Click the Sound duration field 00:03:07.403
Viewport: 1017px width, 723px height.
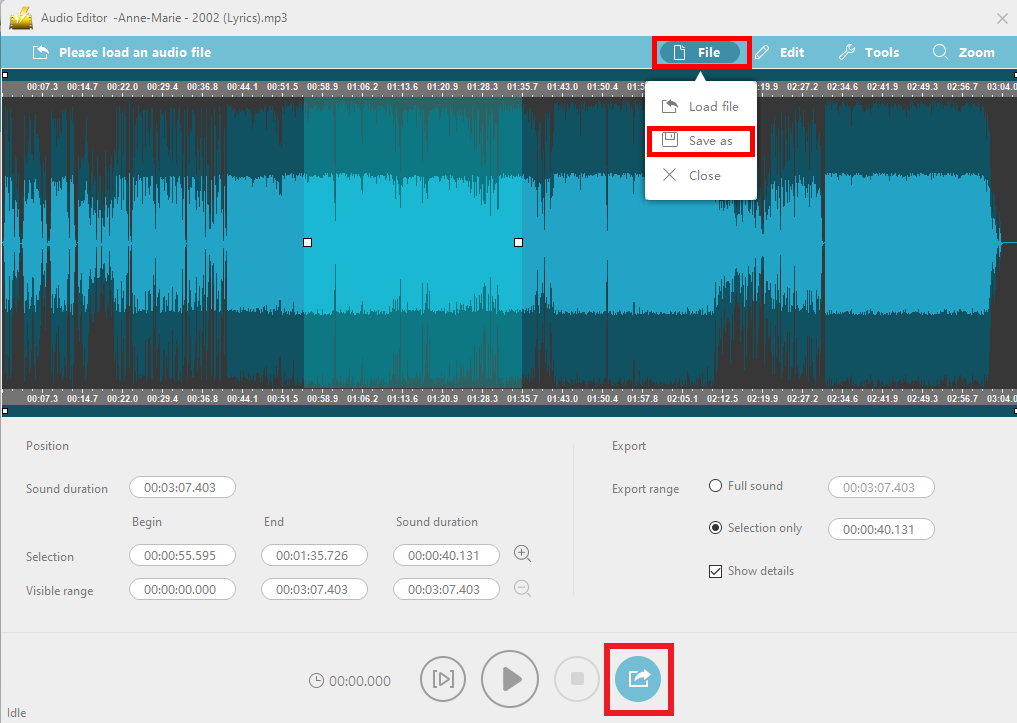pyautogui.click(x=182, y=488)
